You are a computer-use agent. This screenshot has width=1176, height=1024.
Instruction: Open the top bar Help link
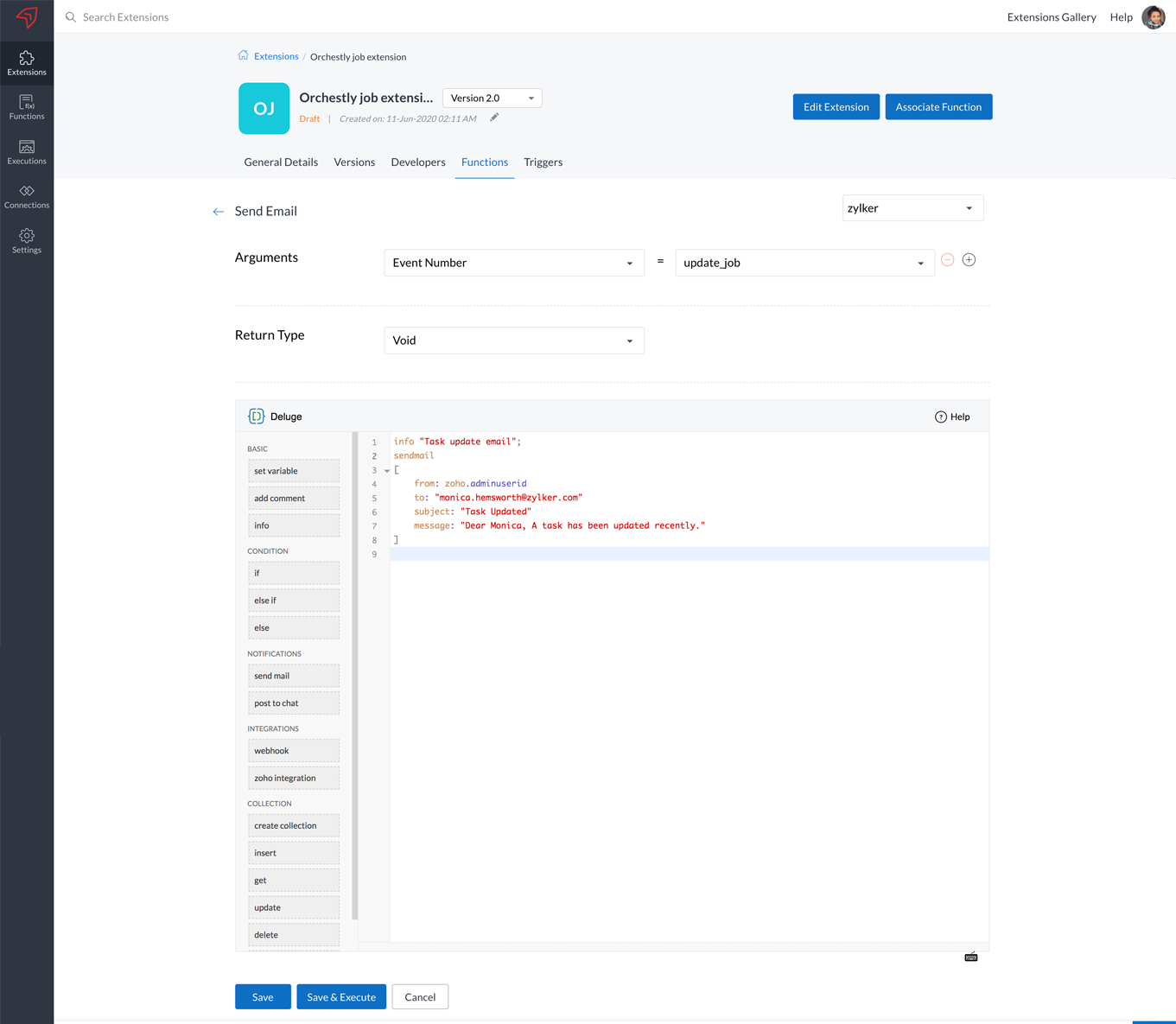click(x=1122, y=17)
